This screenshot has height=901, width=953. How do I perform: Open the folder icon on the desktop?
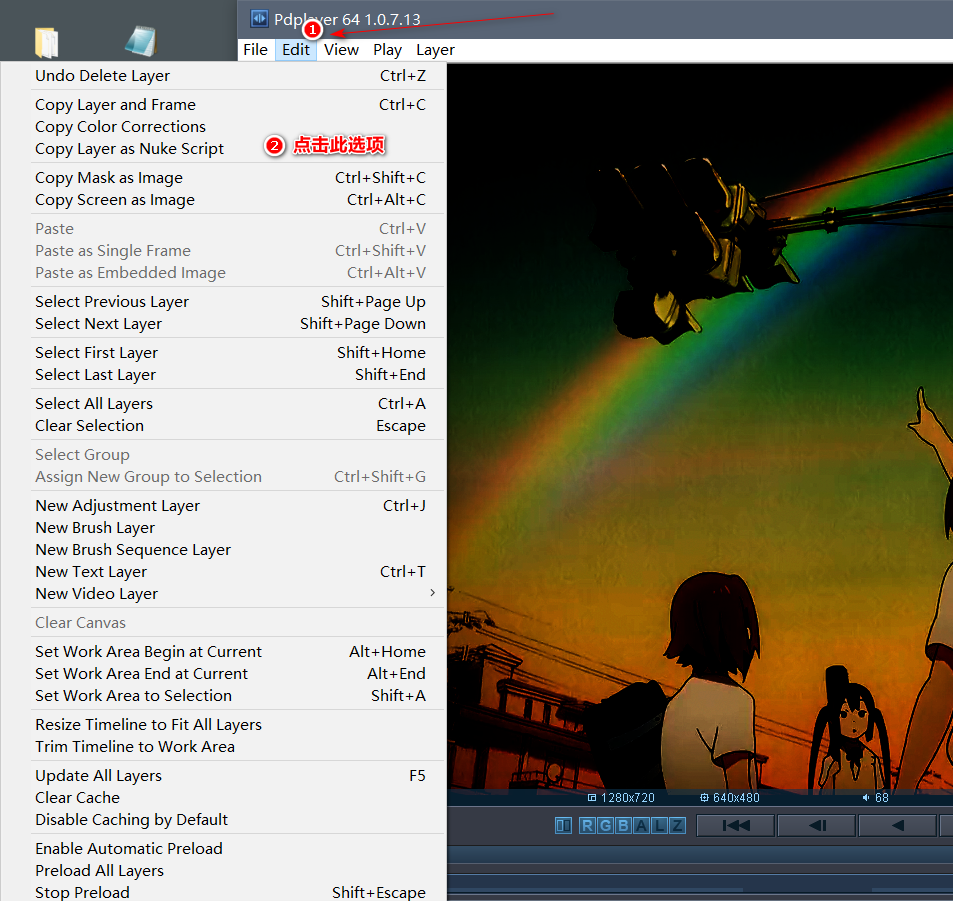coord(46,42)
